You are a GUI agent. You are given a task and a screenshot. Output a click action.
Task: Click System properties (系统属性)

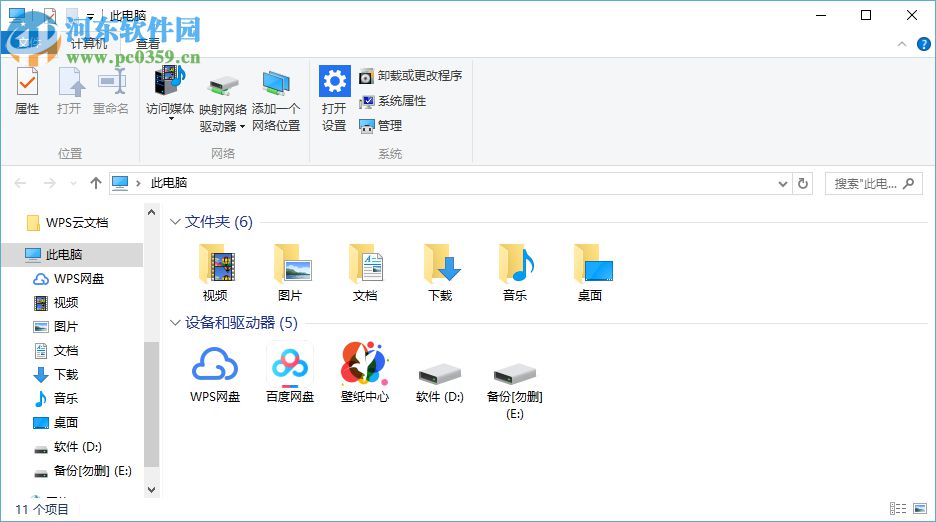pos(393,101)
